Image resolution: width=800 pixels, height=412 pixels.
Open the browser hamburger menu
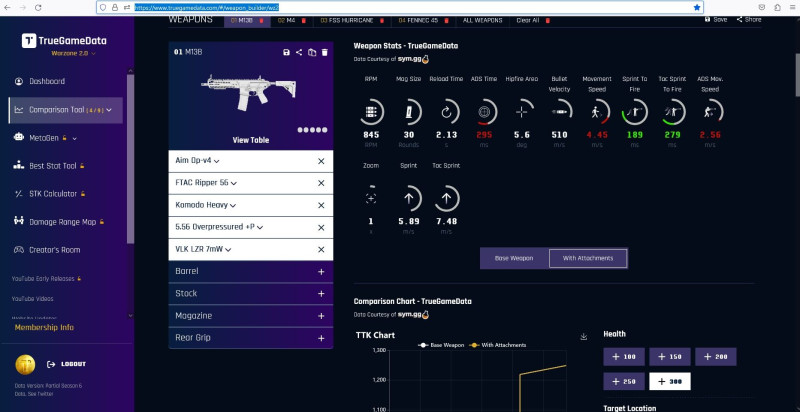click(791, 8)
